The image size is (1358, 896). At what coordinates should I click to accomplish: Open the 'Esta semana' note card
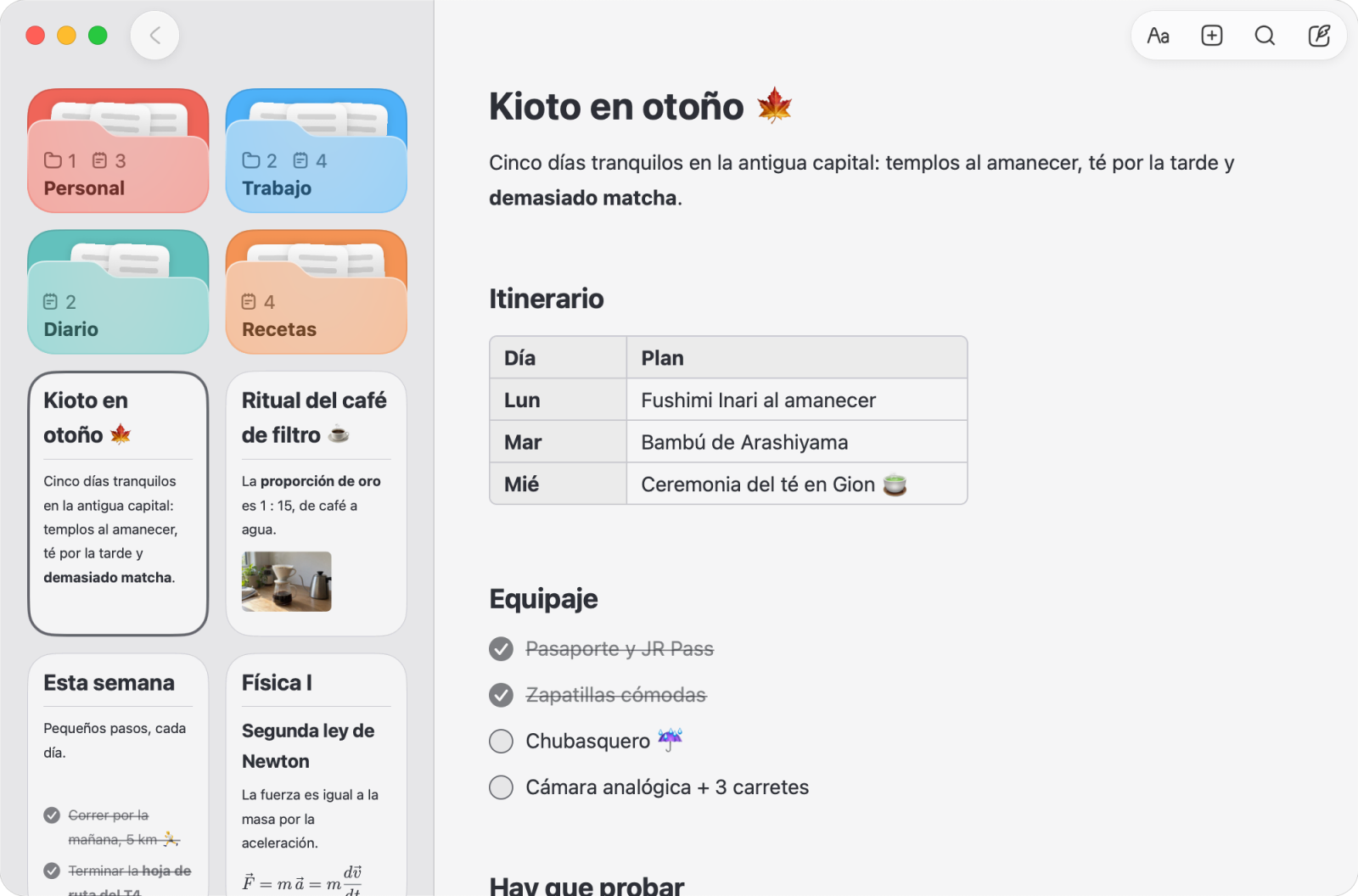pos(118,774)
